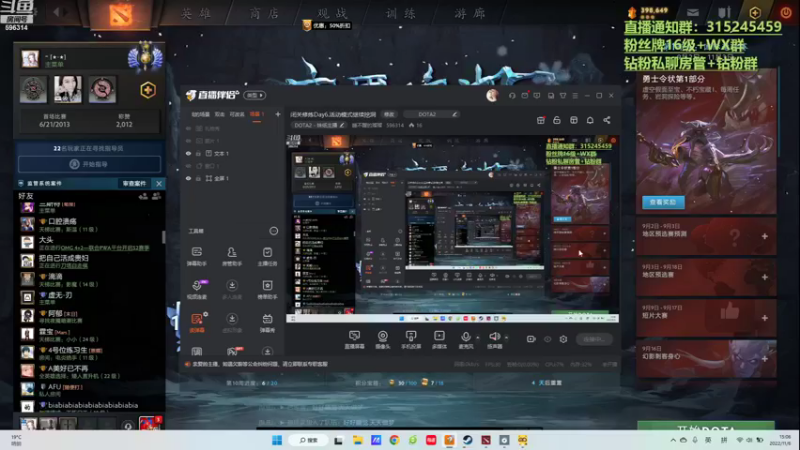The height and width of the screenshot is (450, 800).
Task: Expand the microphone options arrow
Action: click(478, 337)
